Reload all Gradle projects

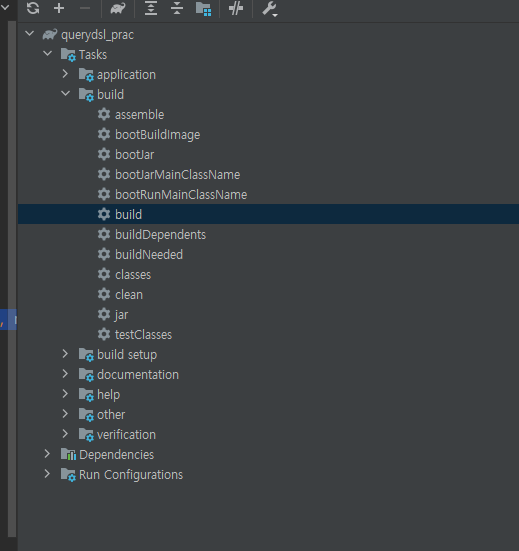tap(33, 8)
